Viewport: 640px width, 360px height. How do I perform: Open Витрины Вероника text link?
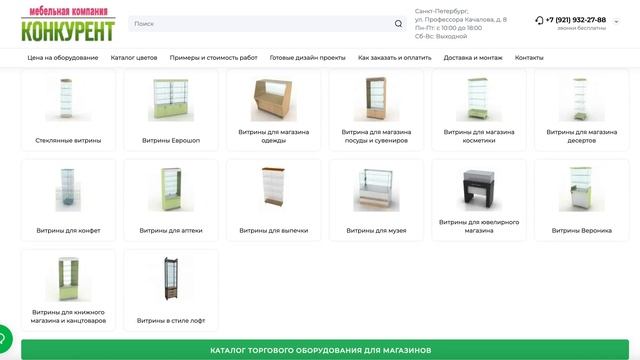(581, 231)
